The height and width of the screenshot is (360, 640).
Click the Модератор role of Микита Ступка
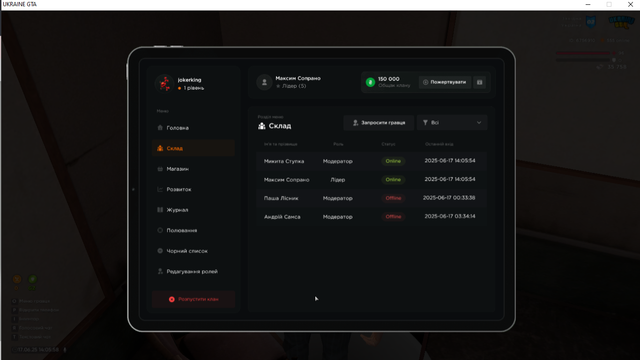pyautogui.click(x=338, y=161)
